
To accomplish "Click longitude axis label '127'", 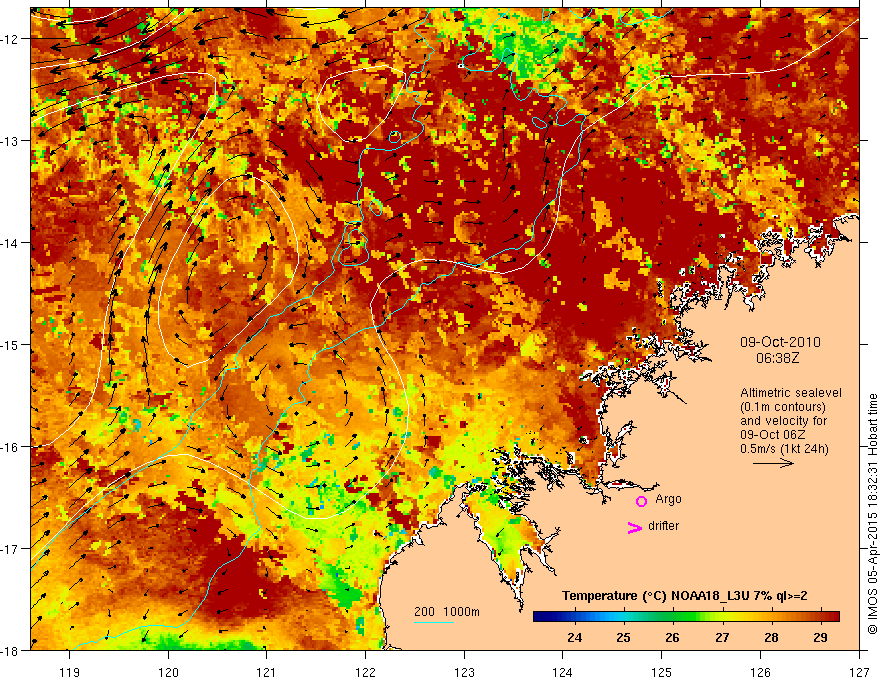I will (x=859, y=672).
